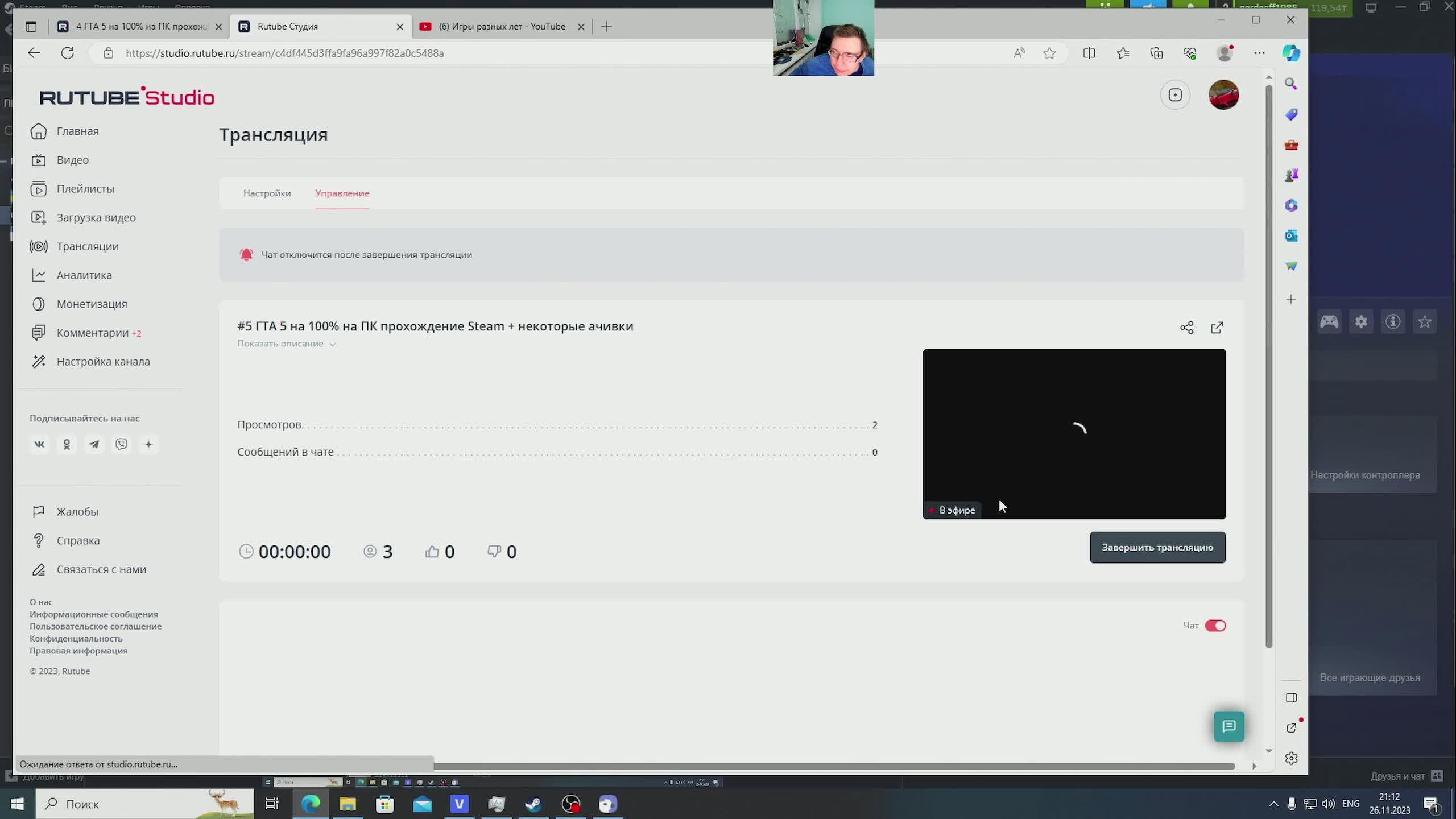
Task: Open Трансляции in the sidebar
Action: pyautogui.click(x=88, y=246)
